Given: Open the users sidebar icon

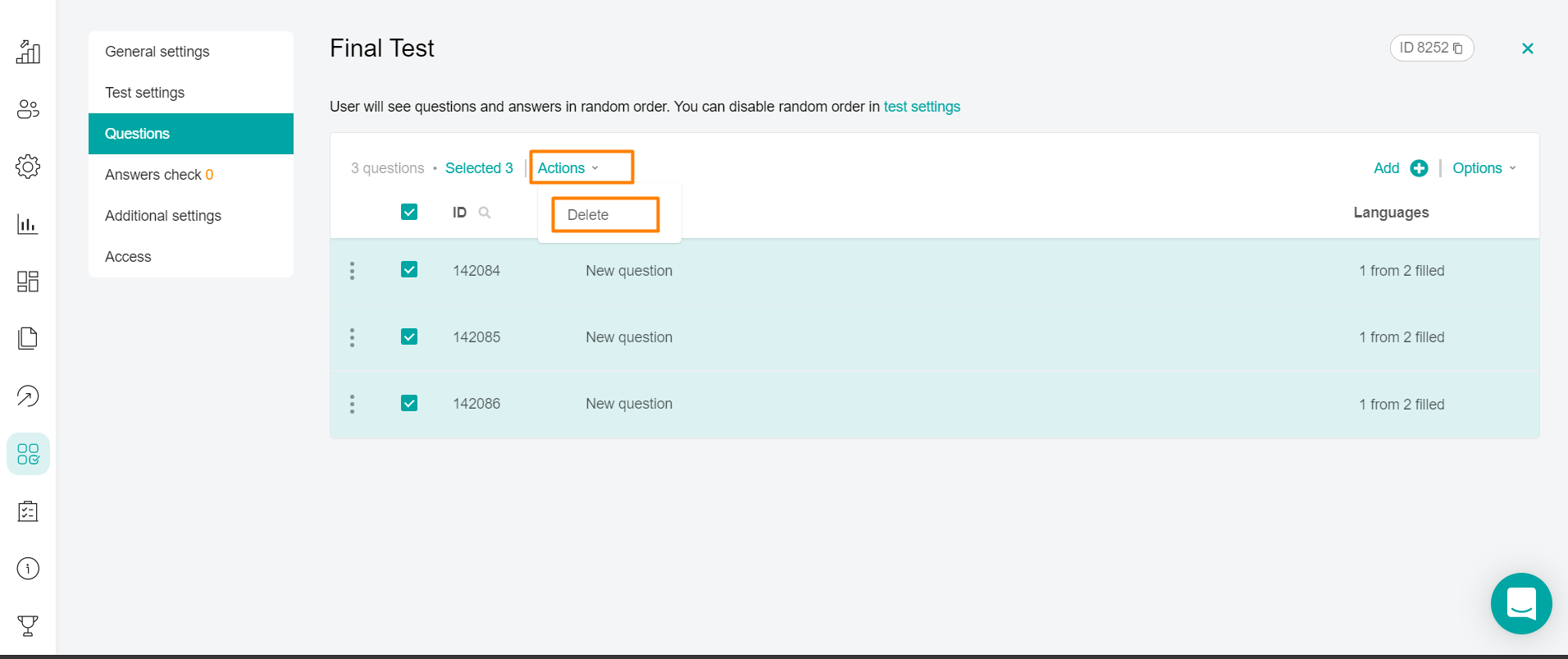Looking at the screenshot, I should [28, 109].
